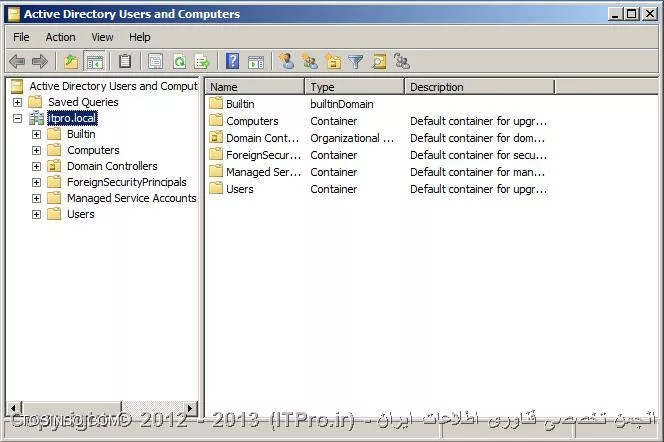Minimize the Active Directory window

616,14
